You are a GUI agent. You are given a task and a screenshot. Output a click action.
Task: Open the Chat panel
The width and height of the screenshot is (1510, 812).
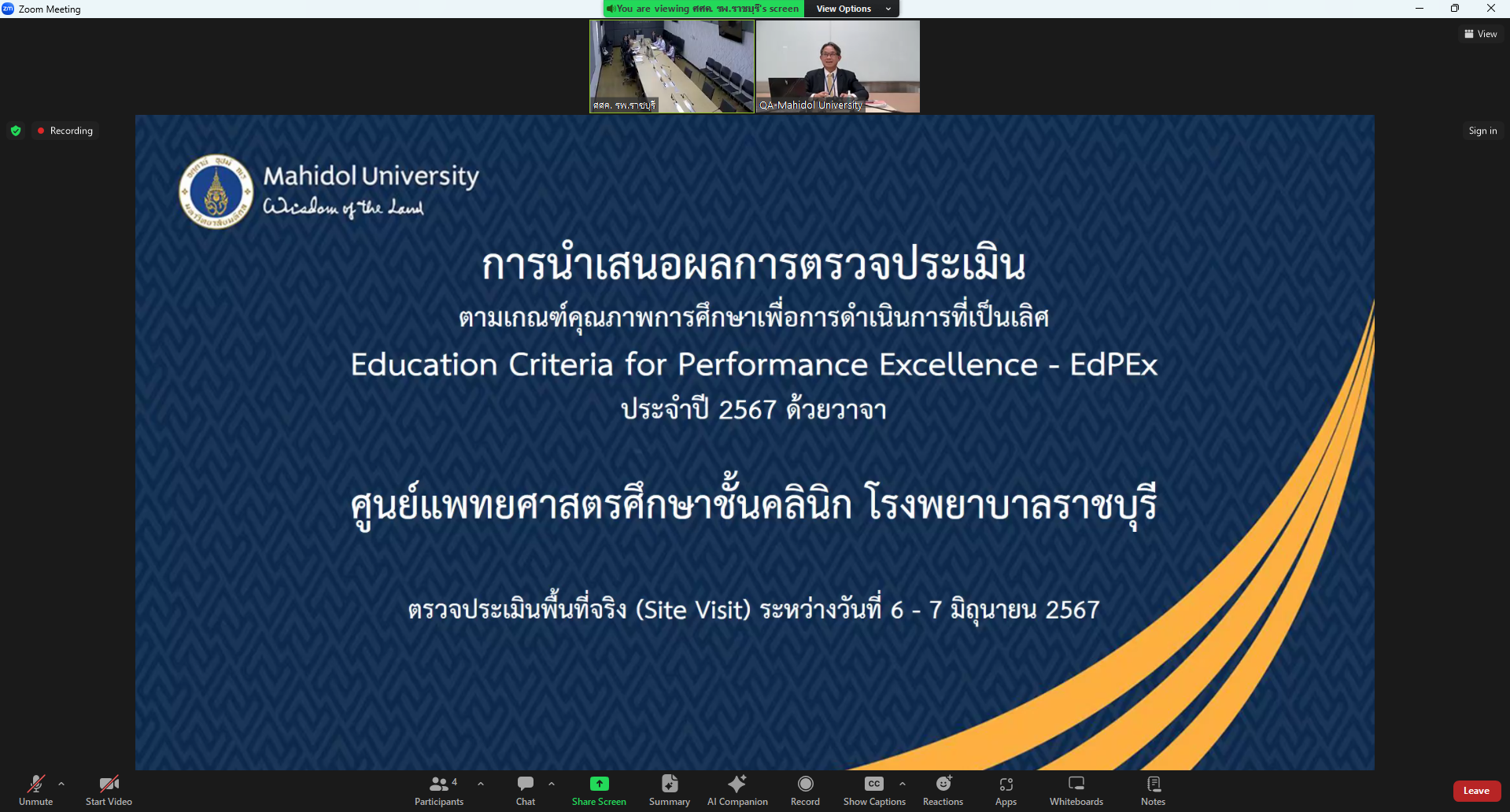tap(526, 790)
